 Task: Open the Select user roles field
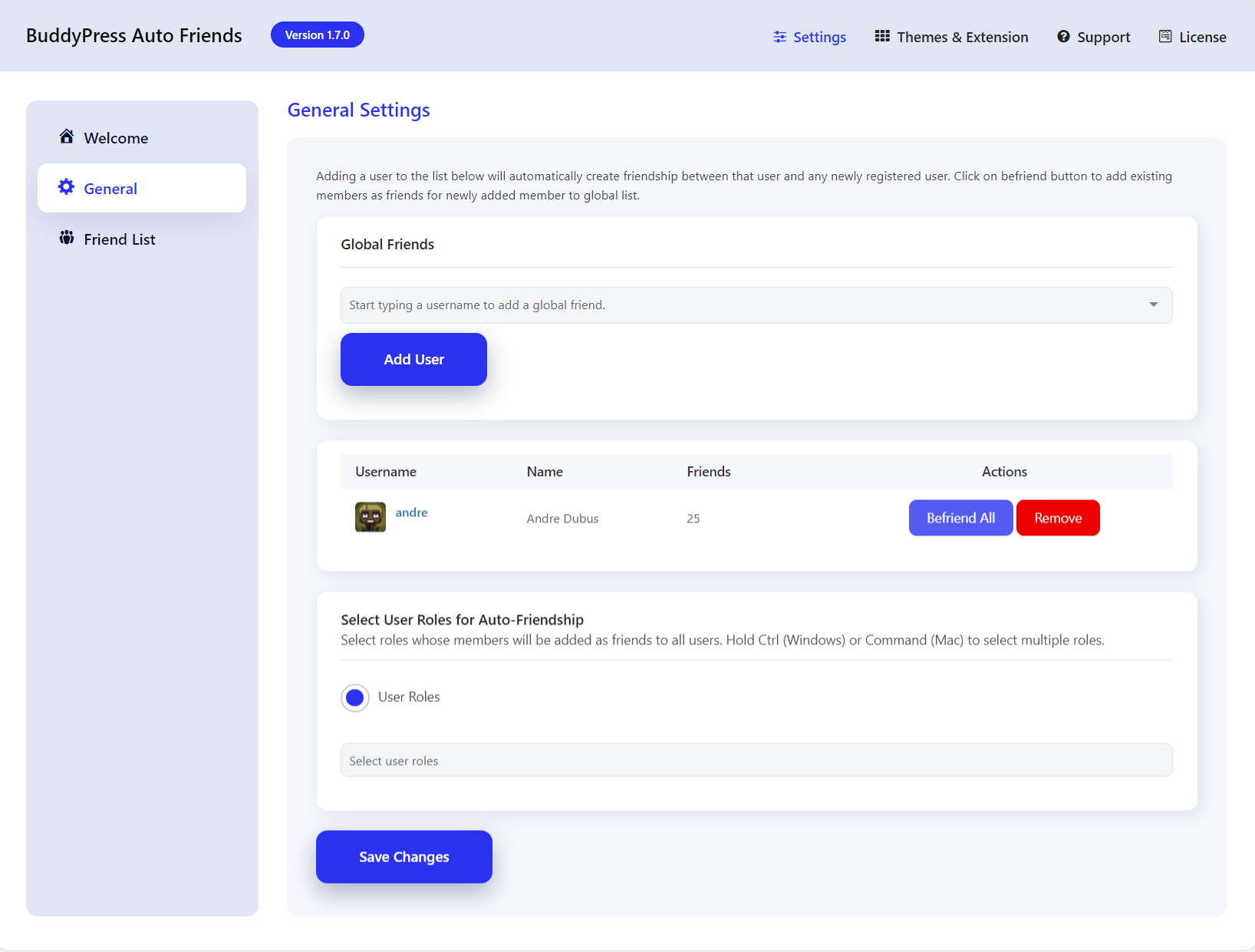coord(756,760)
